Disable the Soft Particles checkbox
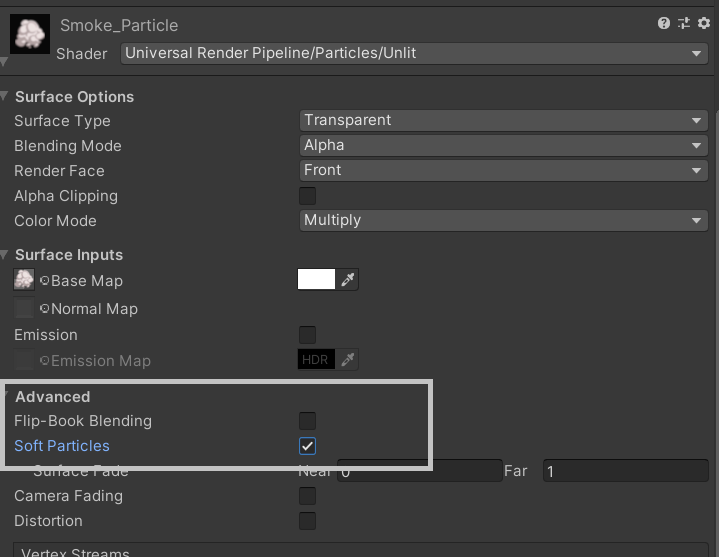Screen dimensions: 719x557 click(308, 446)
